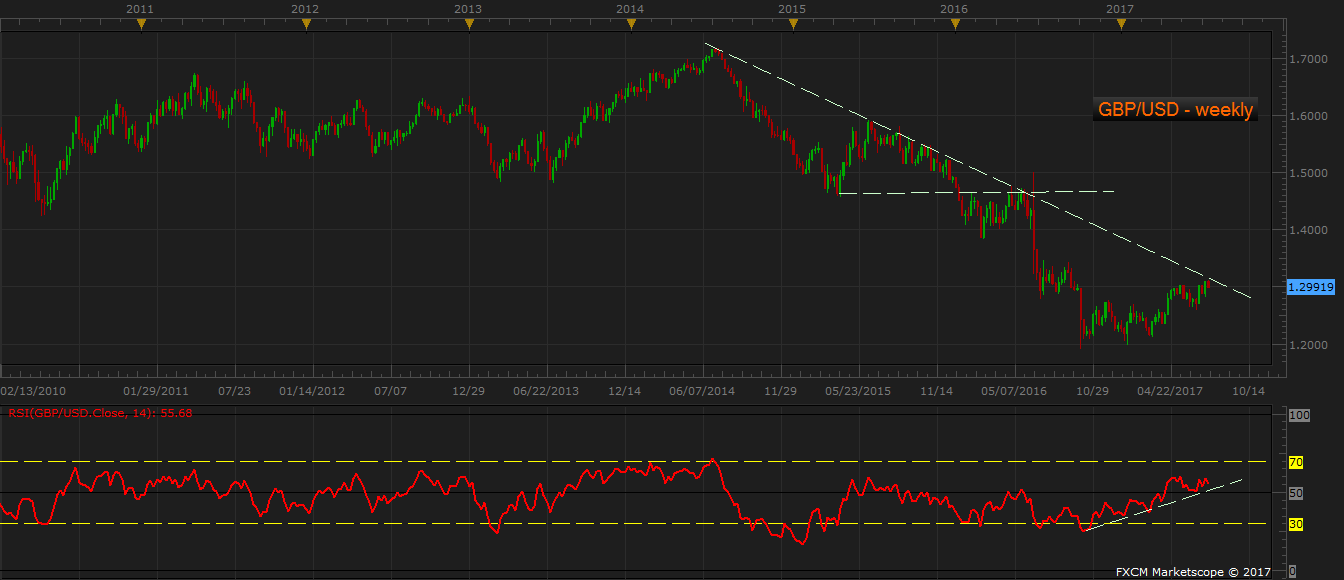Image resolution: width=1344 pixels, height=580 pixels.
Task: Select the RSI 70 overbought level label
Action: point(1295,462)
